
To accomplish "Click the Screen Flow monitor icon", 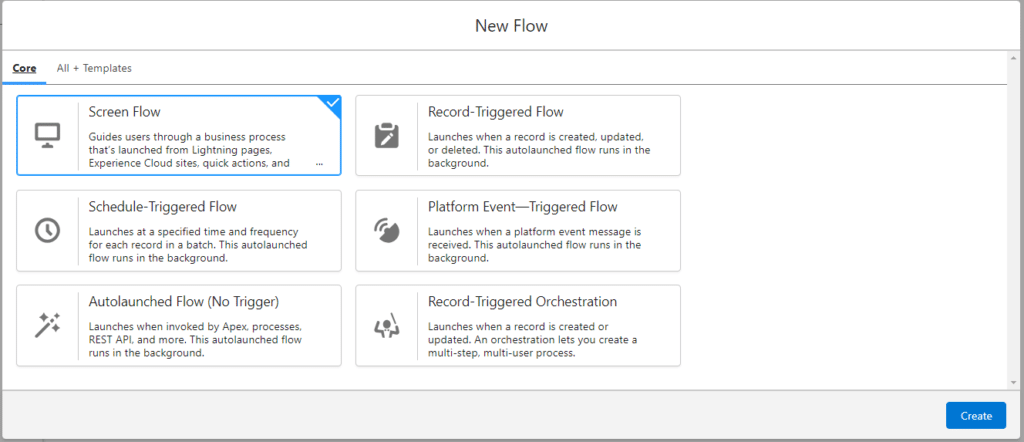I will 47,135.
